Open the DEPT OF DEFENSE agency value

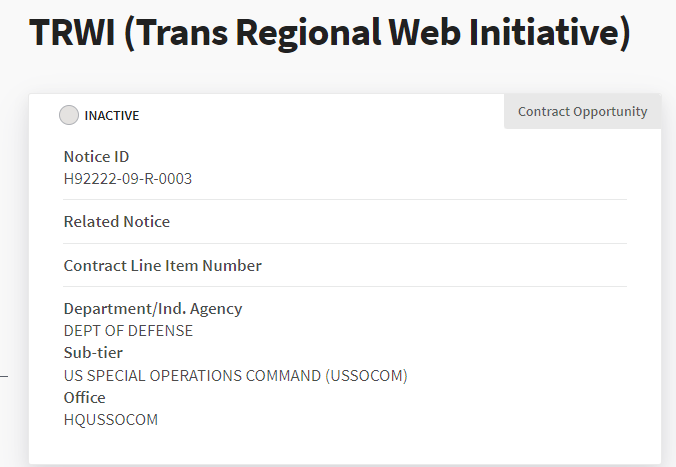tap(128, 331)
